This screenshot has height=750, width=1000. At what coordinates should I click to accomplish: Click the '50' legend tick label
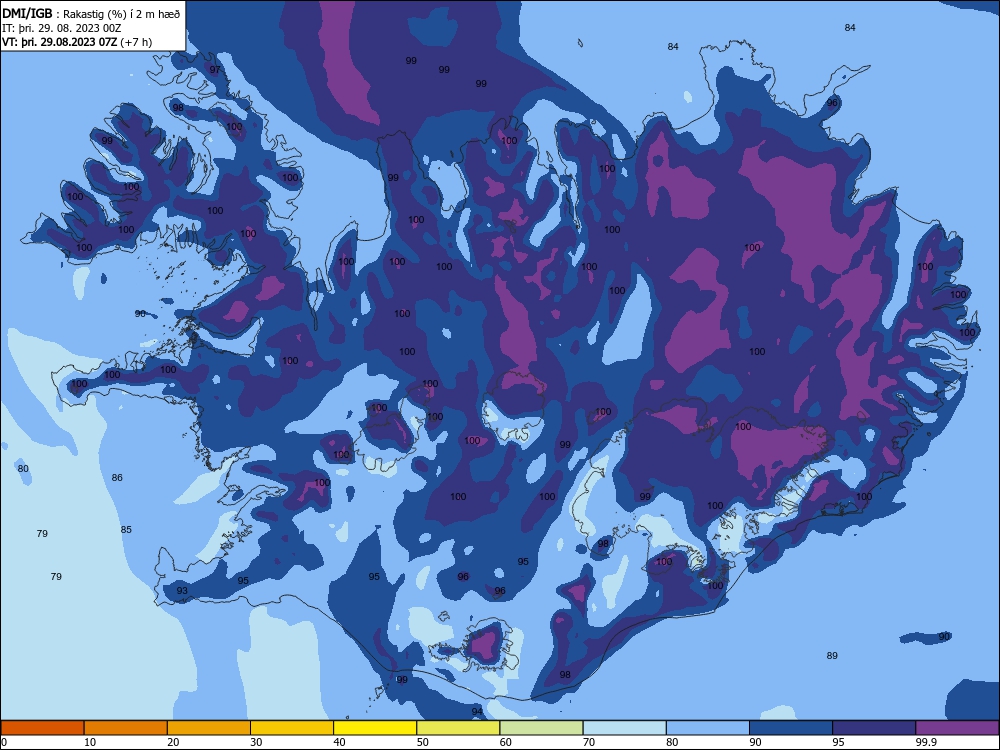(x=423, y=742)
